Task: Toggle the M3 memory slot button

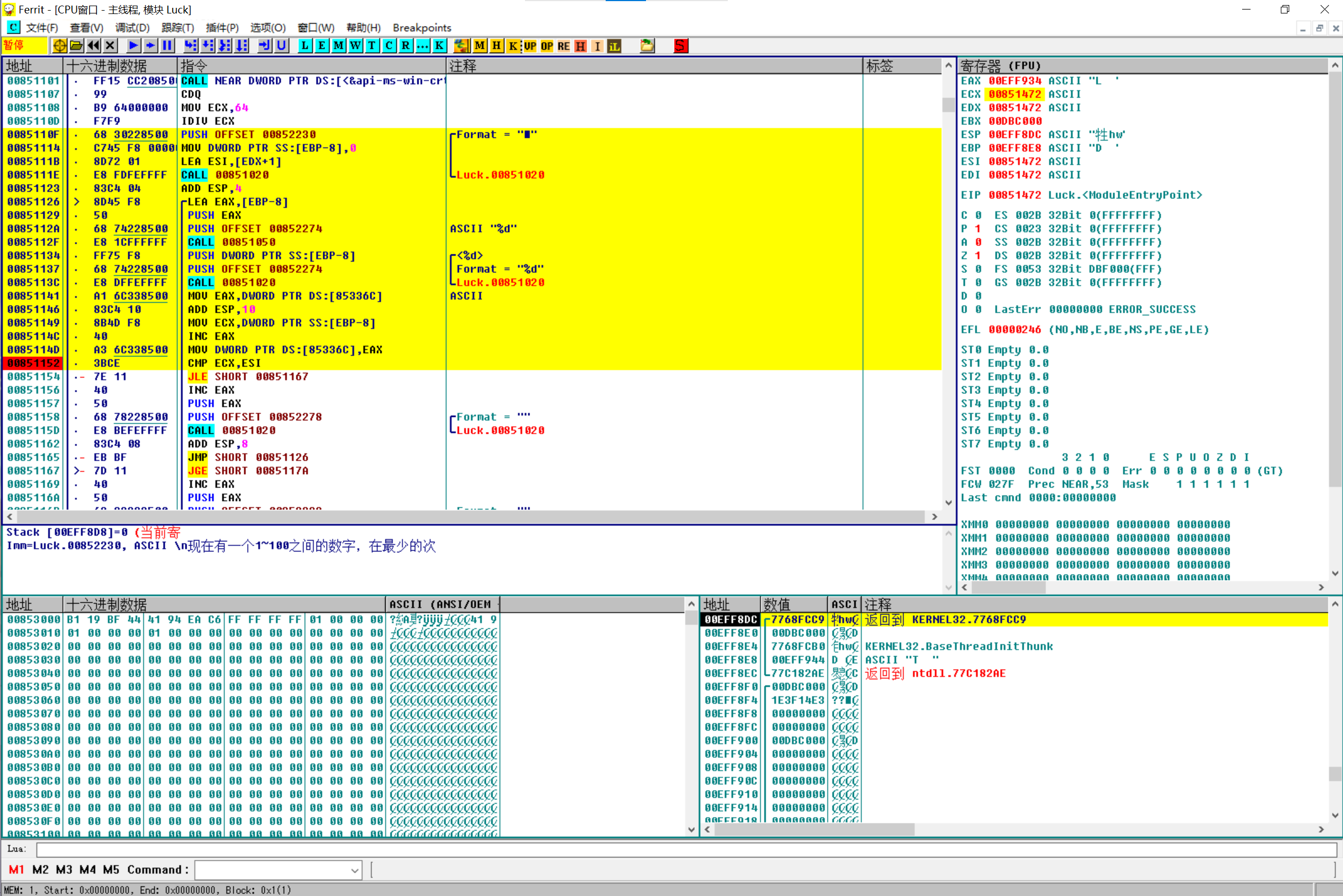Action: 64,869
